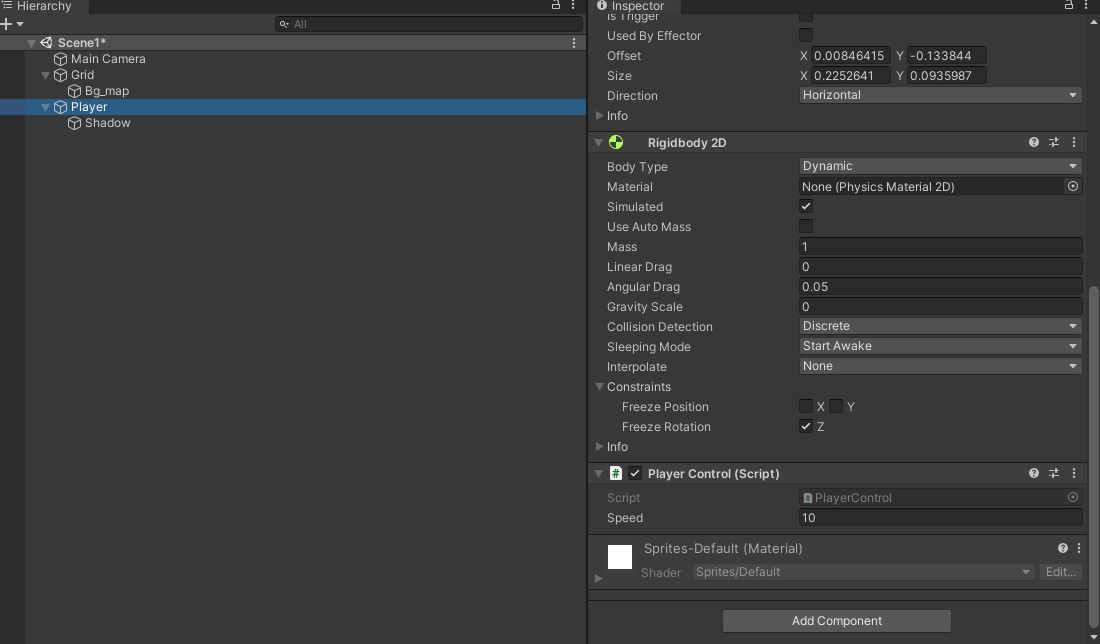
Task: Click the Gravity Scale value field
Action: 940,307
